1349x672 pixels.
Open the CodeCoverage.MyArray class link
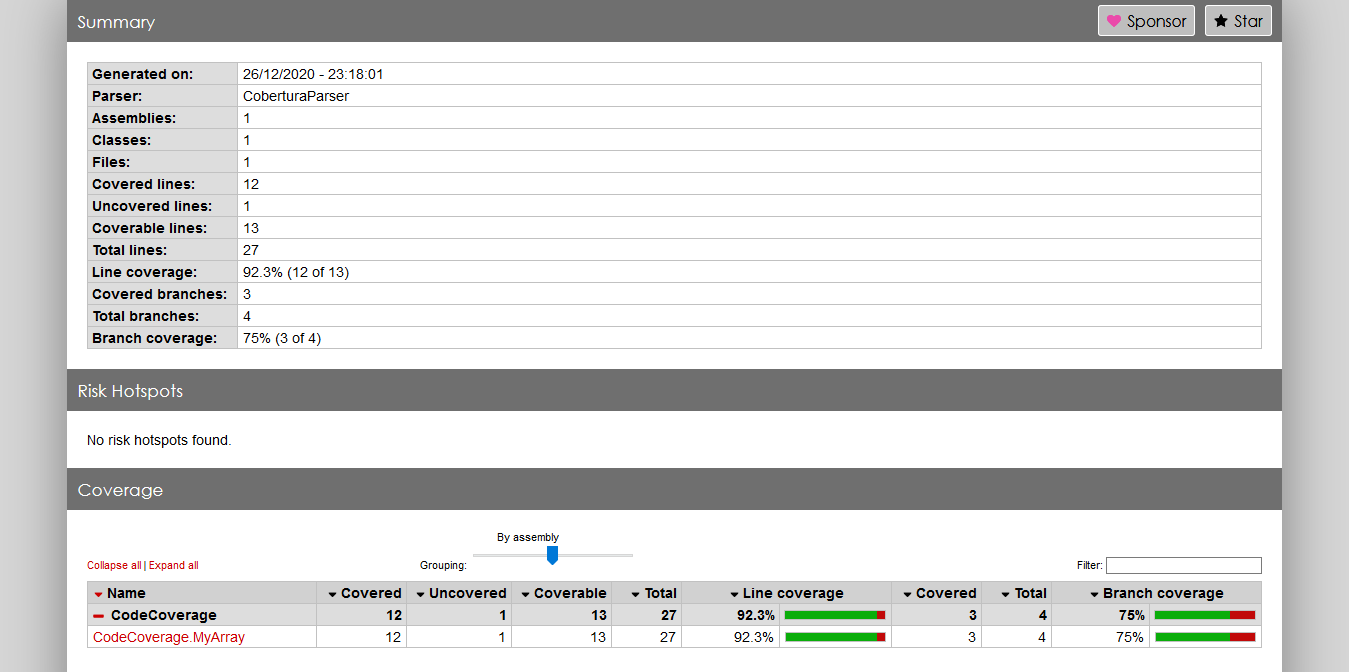(x=168, y=637)
